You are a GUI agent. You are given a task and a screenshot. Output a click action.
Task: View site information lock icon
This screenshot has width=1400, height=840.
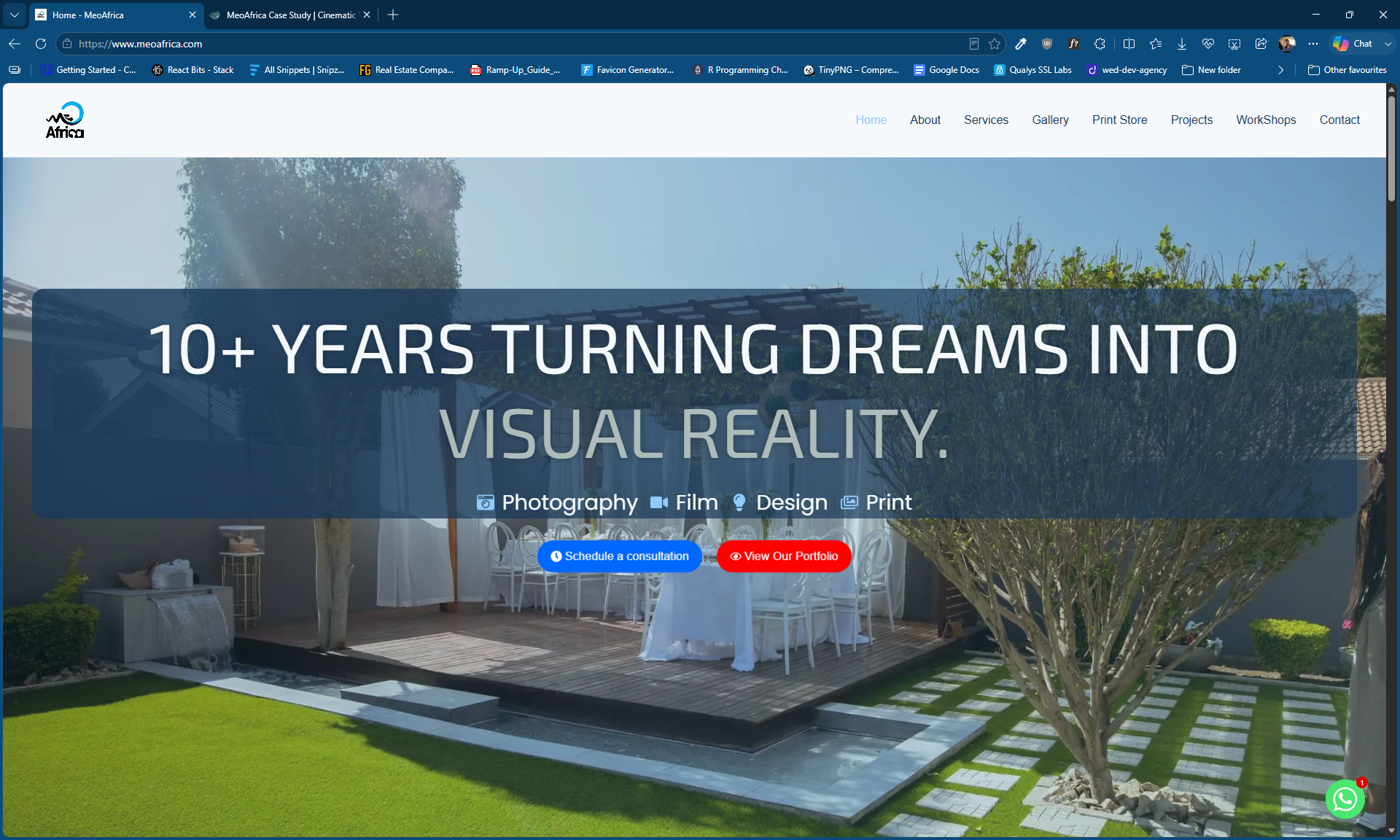(x=67, y=44)
